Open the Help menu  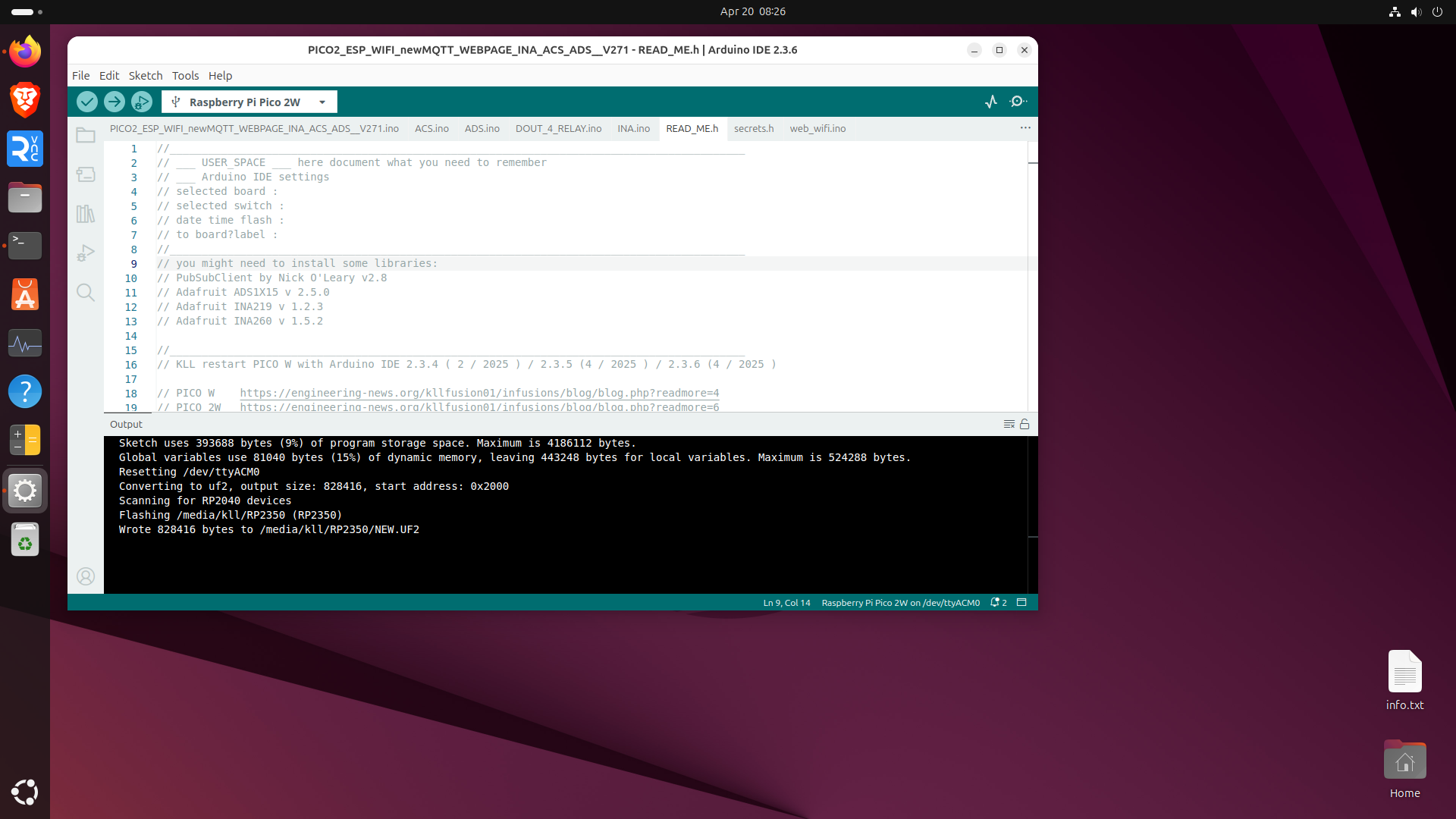click(220, 76)
